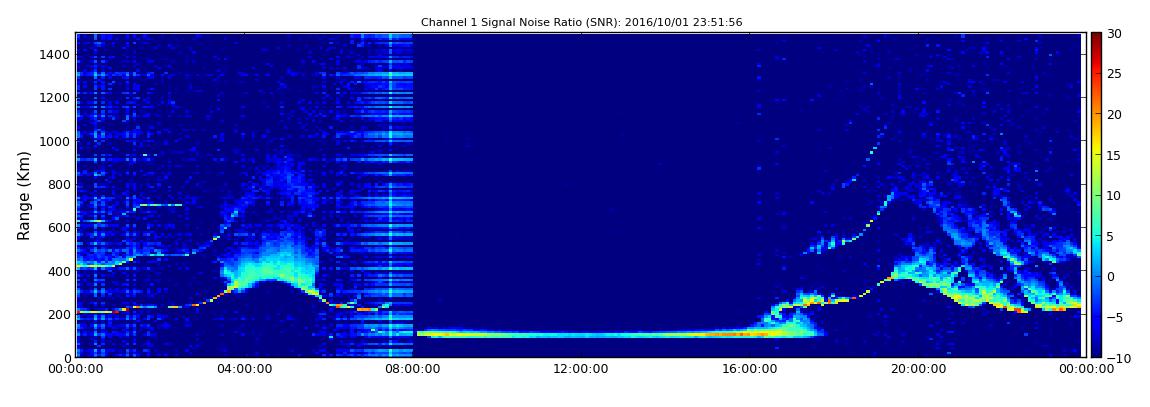Click the plot title about Channel 1 SNR
This screenshot has width=1150, height=407.
582,23
